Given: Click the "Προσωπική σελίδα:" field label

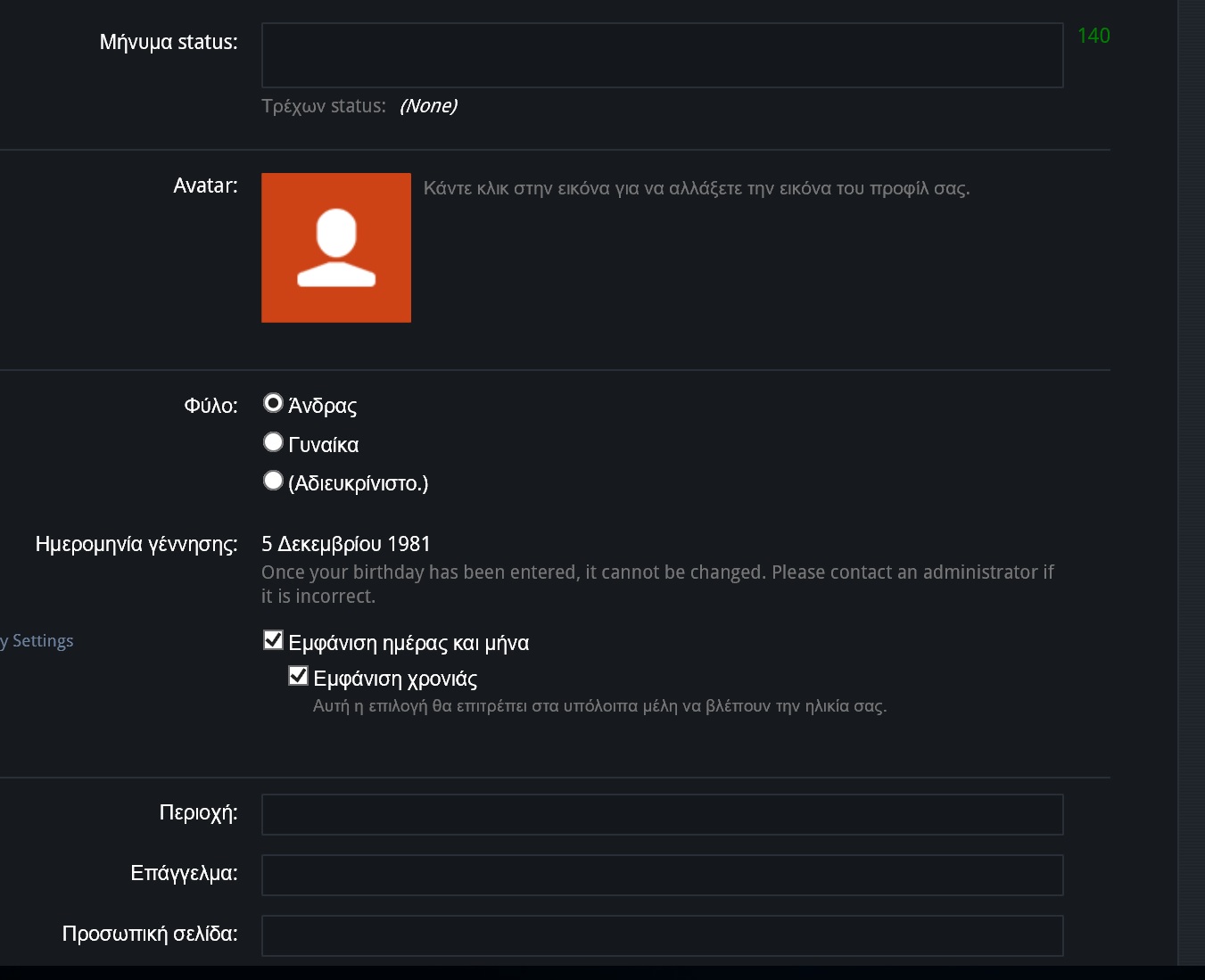Looking at the screenshot, I should coord(150,934).
